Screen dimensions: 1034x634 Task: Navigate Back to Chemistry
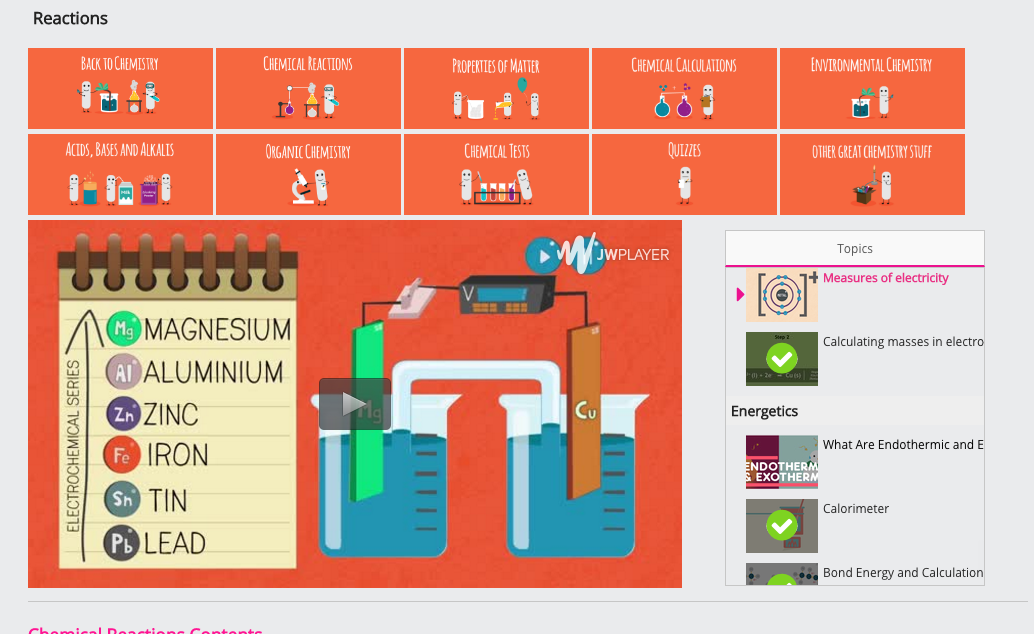pyautogui.click(x=120, y=88)
